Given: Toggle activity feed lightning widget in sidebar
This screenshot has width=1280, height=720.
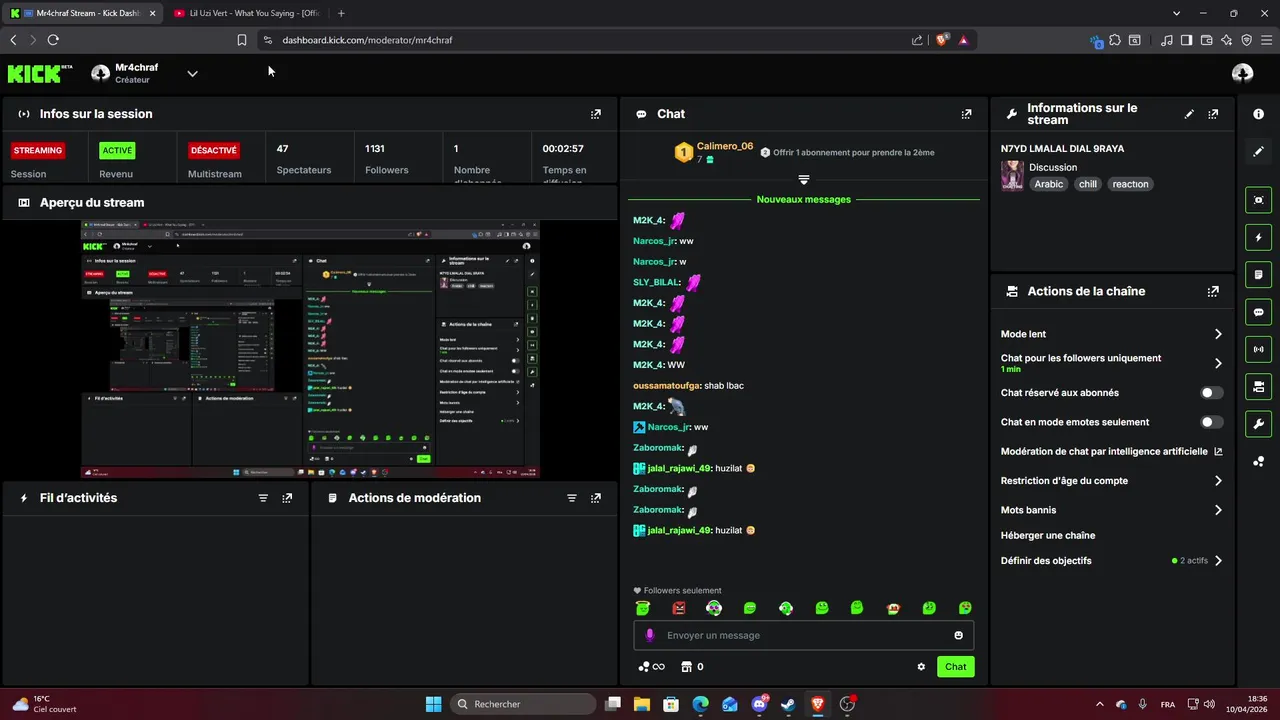Looking at the screenshot, I should coord(1258,237).
